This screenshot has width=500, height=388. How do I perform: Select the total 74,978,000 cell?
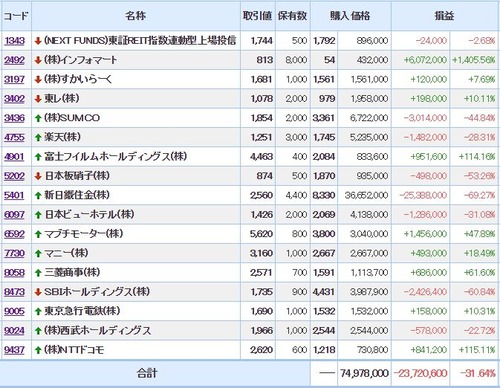(364, 373)
